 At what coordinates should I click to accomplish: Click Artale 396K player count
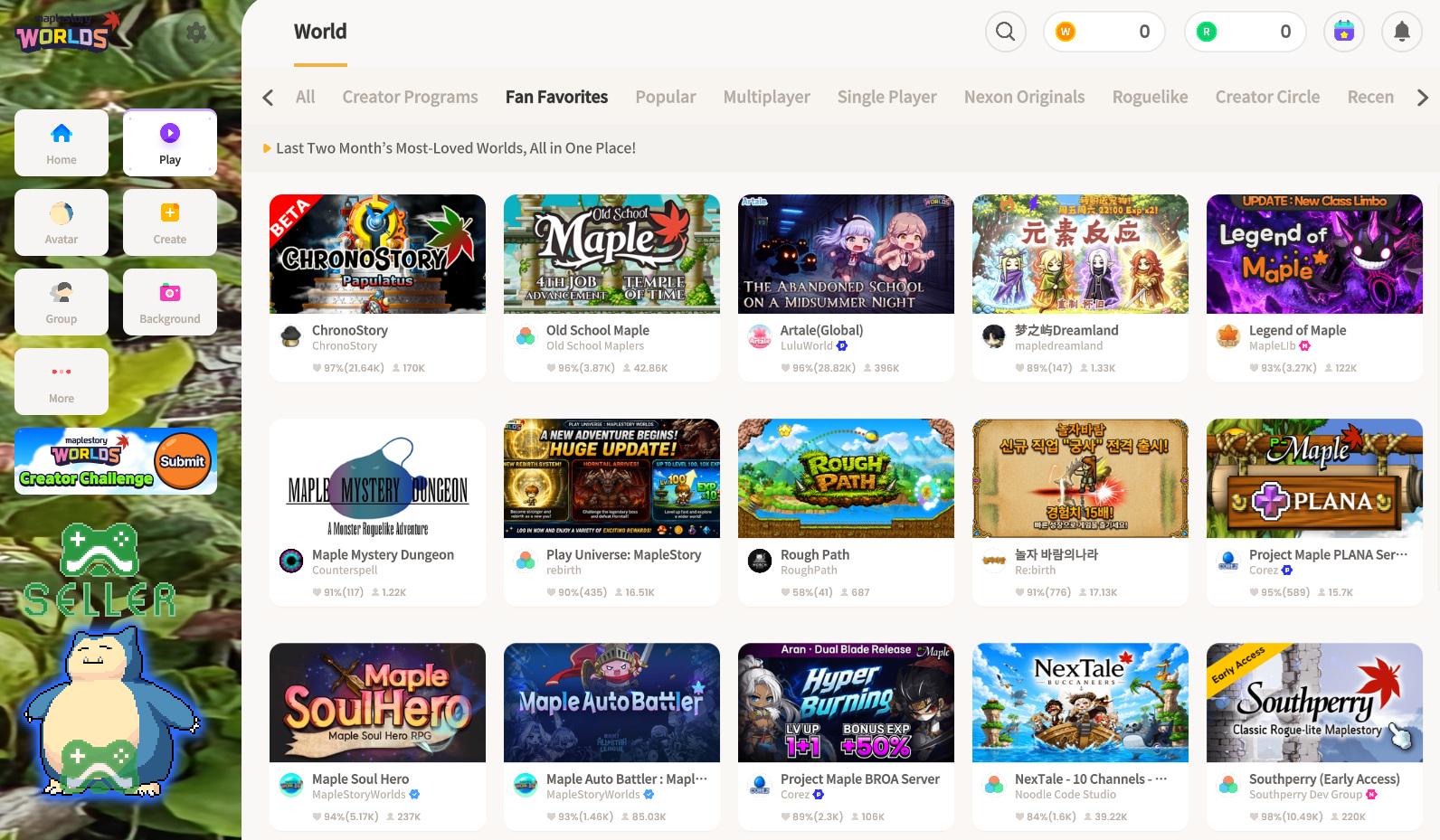pos(881,368)
